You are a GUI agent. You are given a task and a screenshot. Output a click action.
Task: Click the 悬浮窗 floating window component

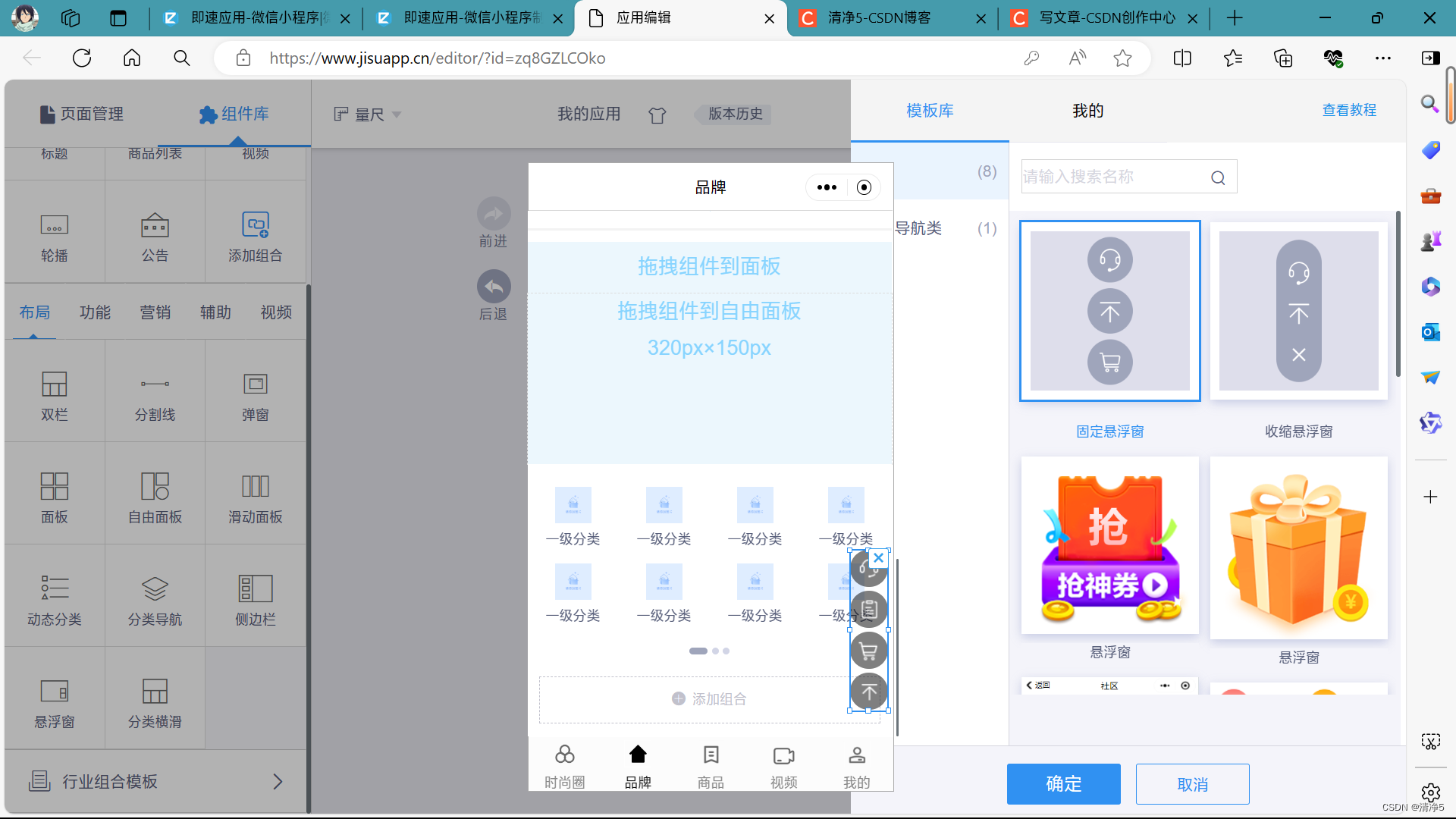tap(54, 701)
